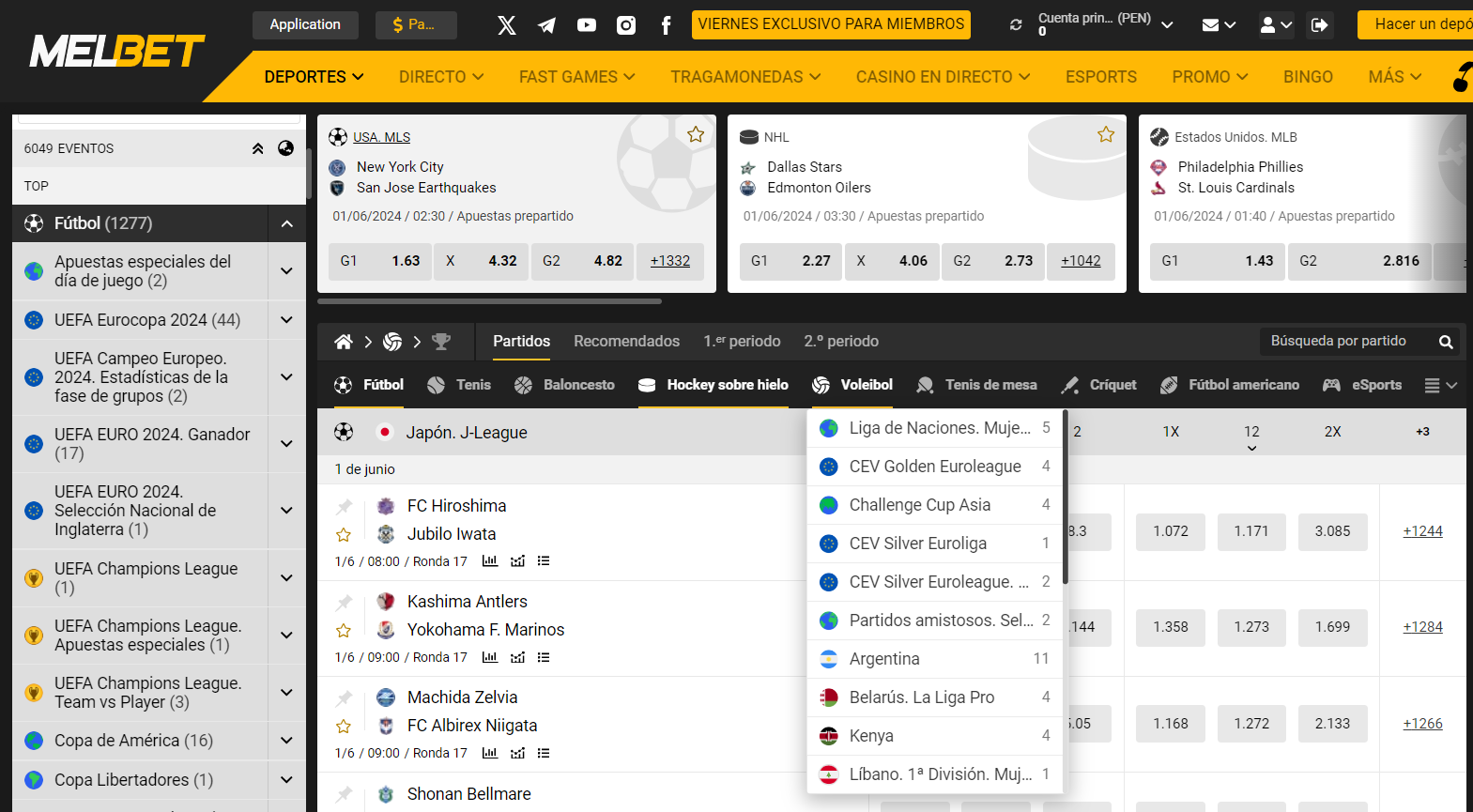Favorite Machida Zelvia match star
This screenshot has width=1473, height=812.
tap(344, 727)
